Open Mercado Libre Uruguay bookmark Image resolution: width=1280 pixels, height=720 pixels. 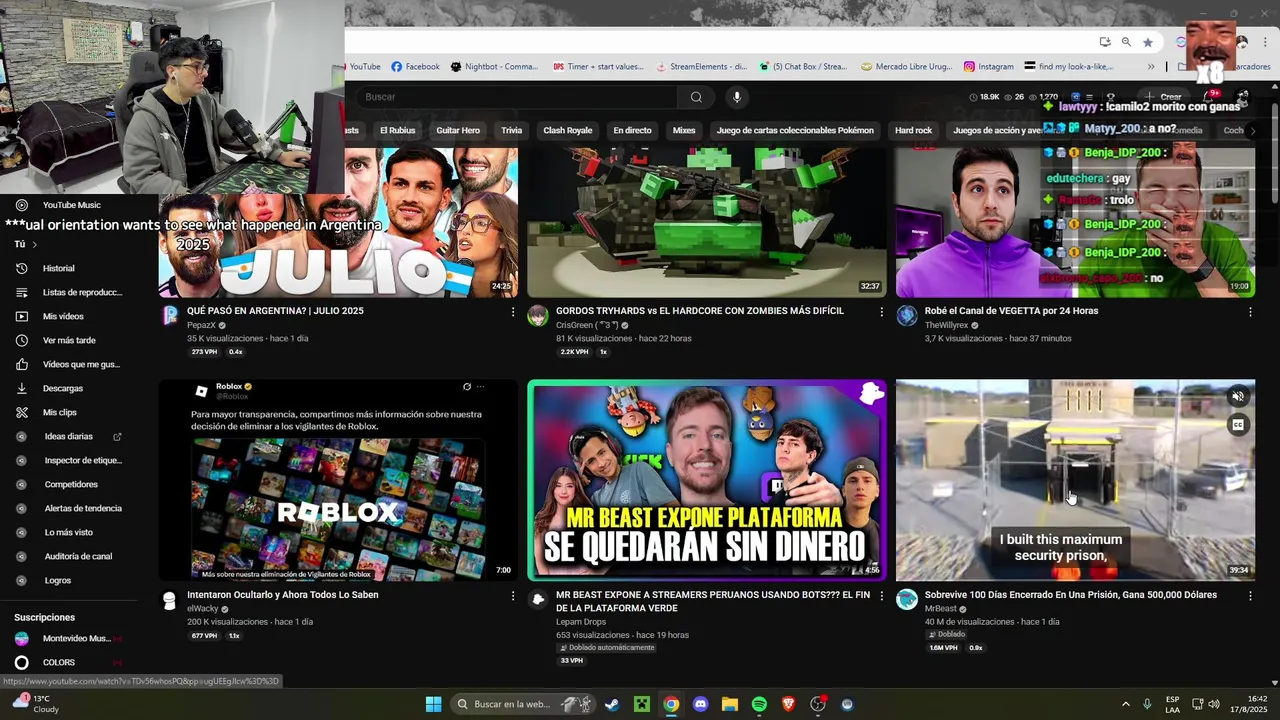(x=905, y=67)
